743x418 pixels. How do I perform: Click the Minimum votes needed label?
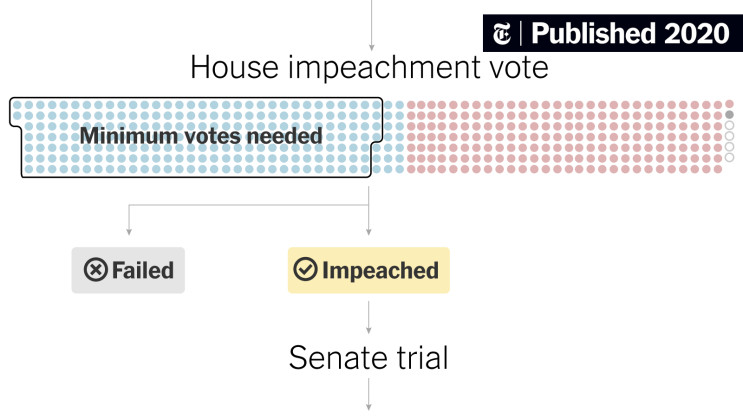click(201, 136)
